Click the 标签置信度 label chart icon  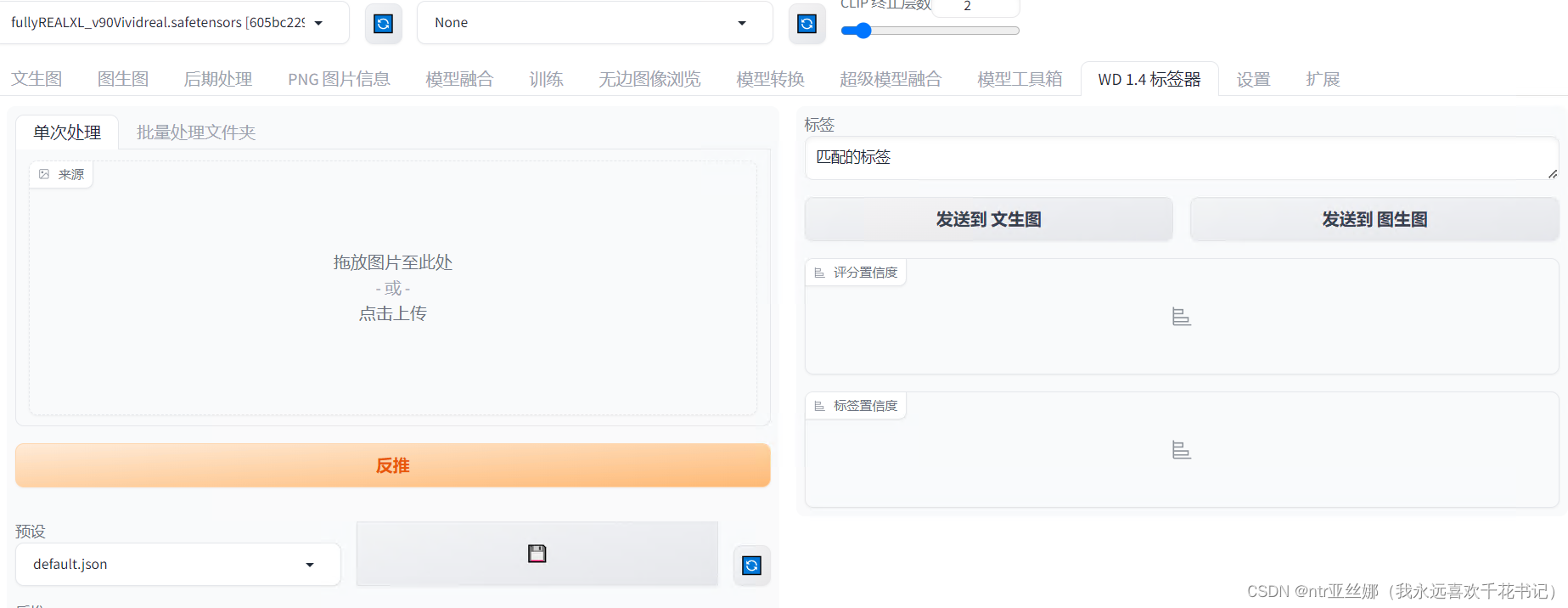click(x=819, y=406)
